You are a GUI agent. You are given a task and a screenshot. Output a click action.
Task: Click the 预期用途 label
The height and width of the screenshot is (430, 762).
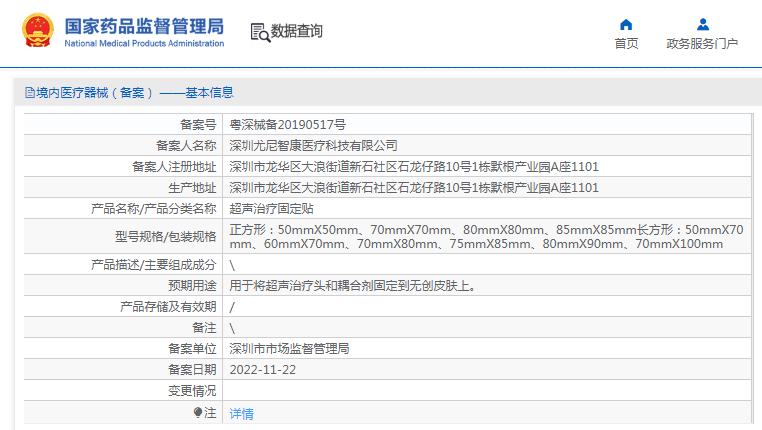(x=192, y=286)
